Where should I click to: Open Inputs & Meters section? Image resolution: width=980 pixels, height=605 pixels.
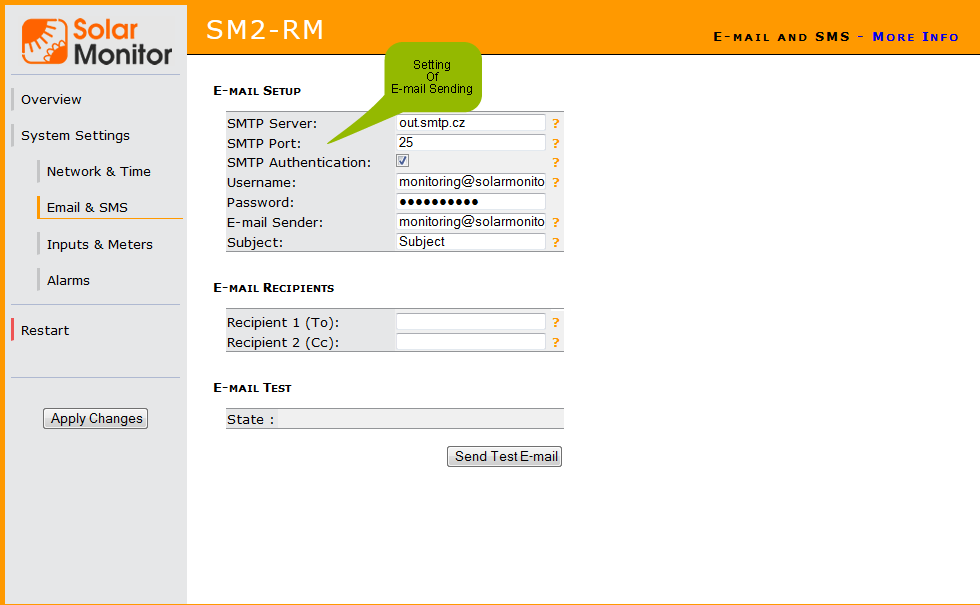click(x=99, y=245)
